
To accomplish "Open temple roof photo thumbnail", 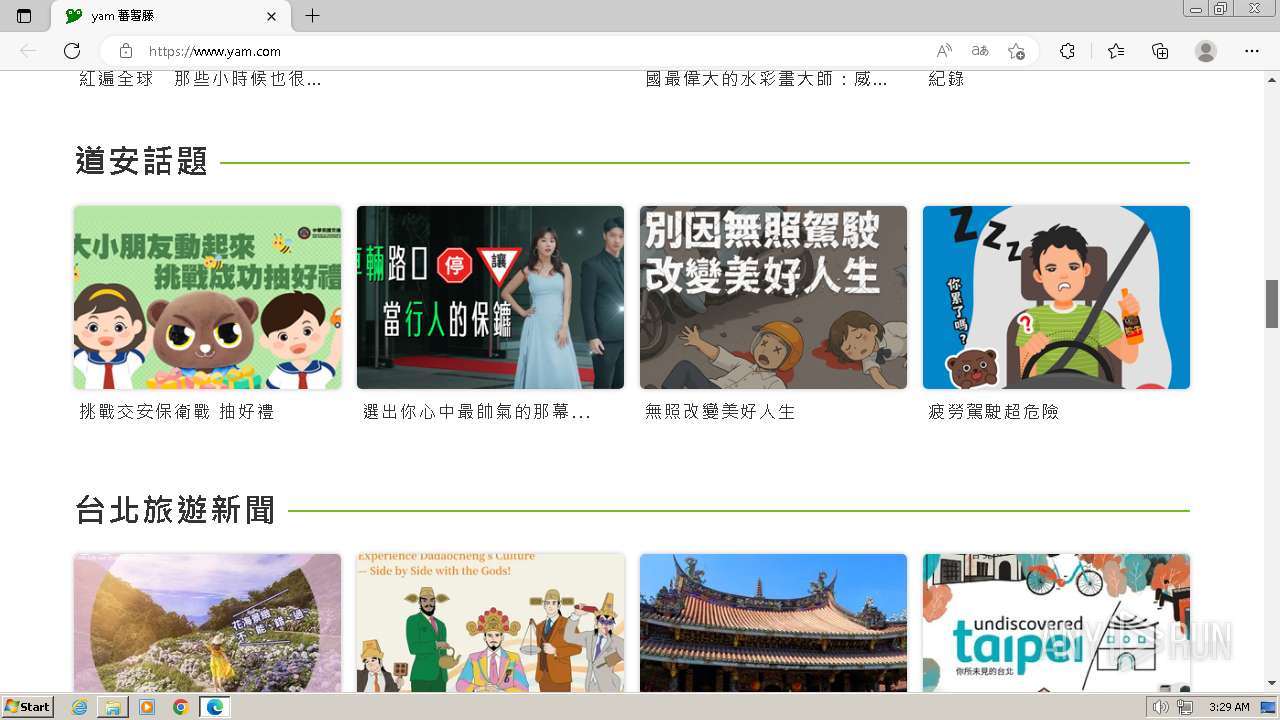I will click(x=773, y=622).
